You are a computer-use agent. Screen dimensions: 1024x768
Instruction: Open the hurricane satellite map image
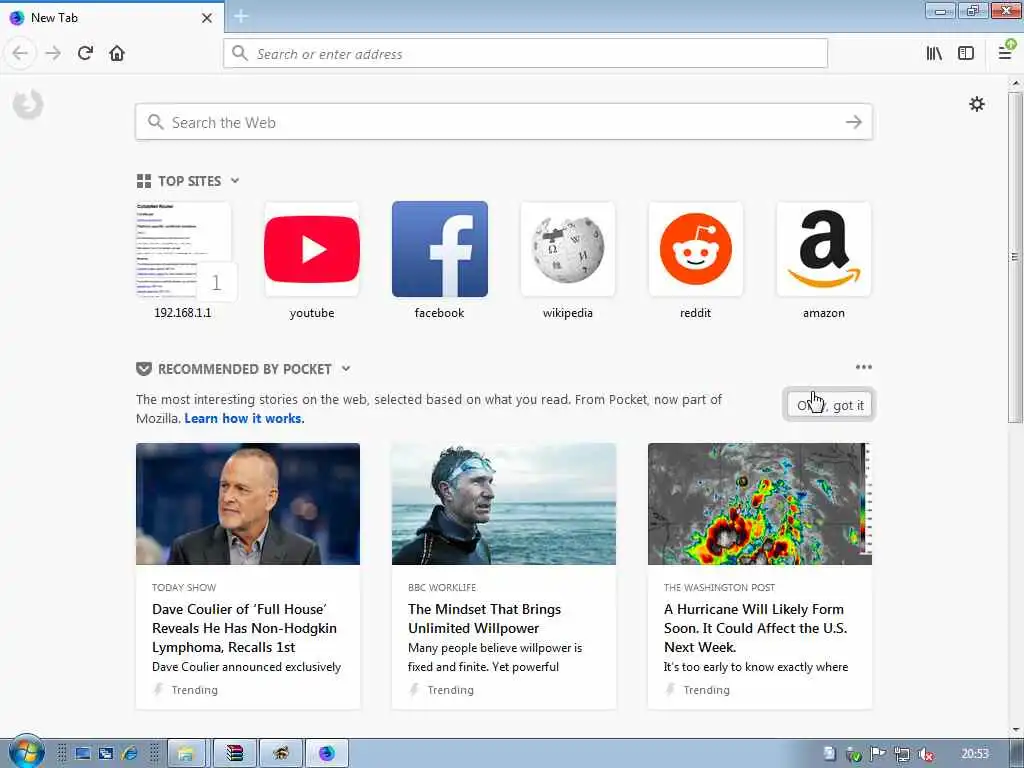[760, 504]
